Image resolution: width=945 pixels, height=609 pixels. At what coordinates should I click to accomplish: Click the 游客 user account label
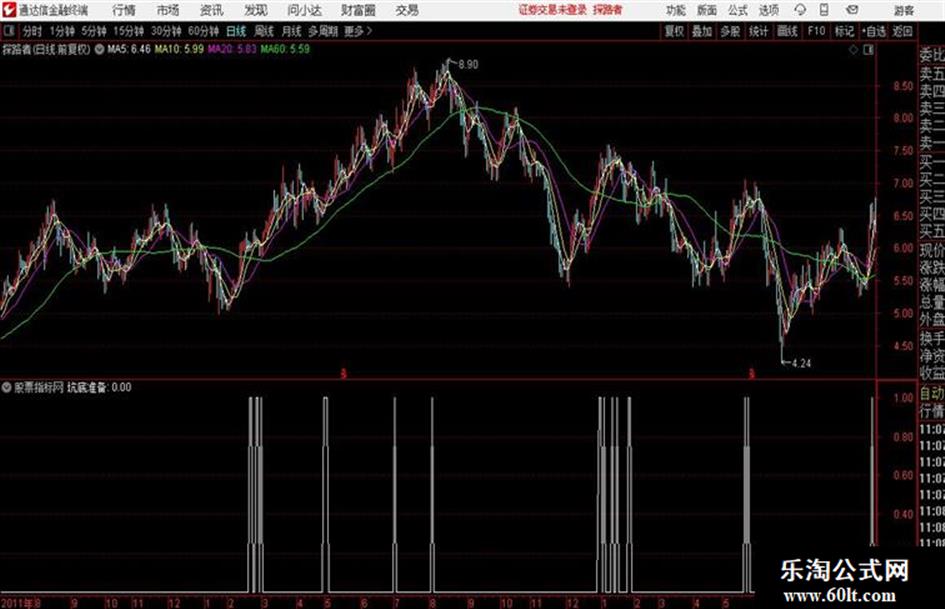[903, 10]
